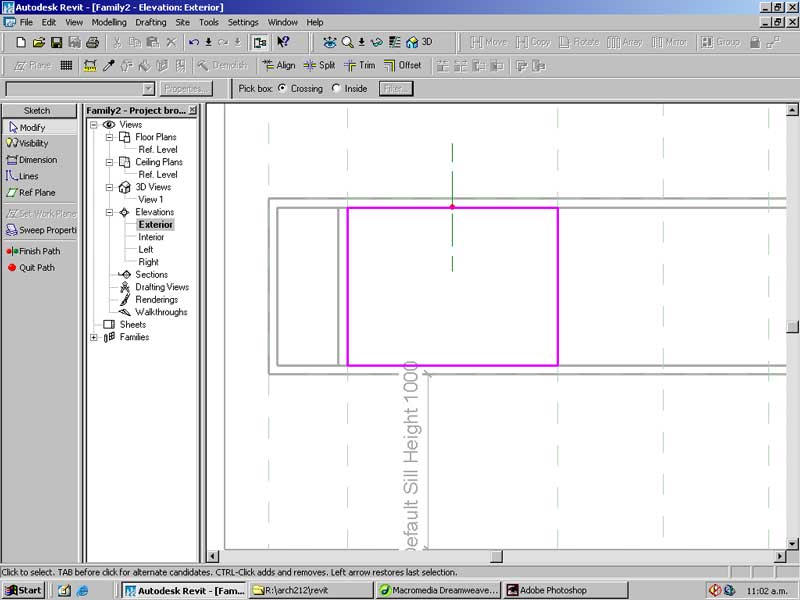Select the Offset tool
The image size is (800, 600).
tap(403, 65)
